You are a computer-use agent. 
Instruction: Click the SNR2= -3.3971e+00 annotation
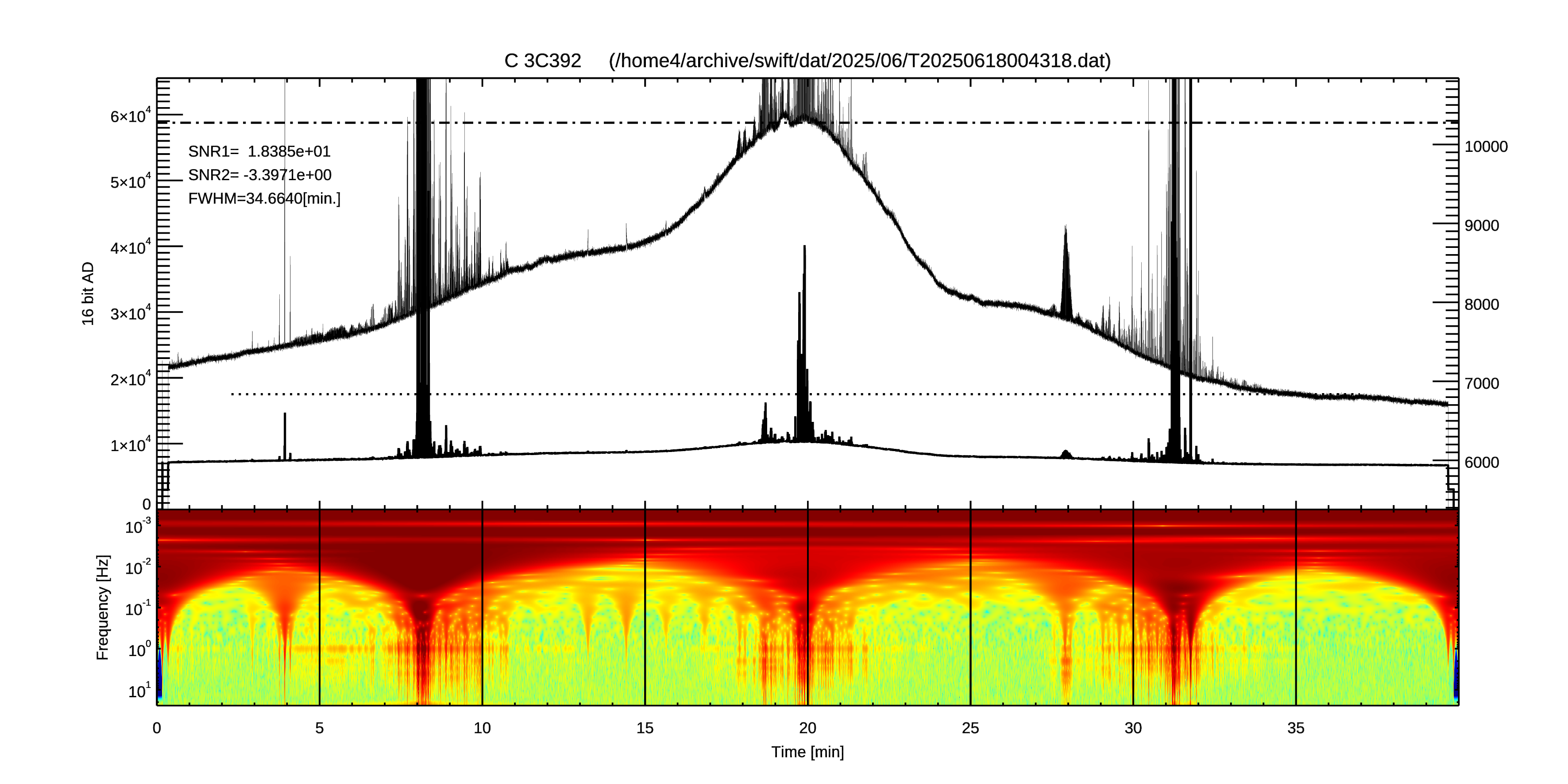(260, 175)
